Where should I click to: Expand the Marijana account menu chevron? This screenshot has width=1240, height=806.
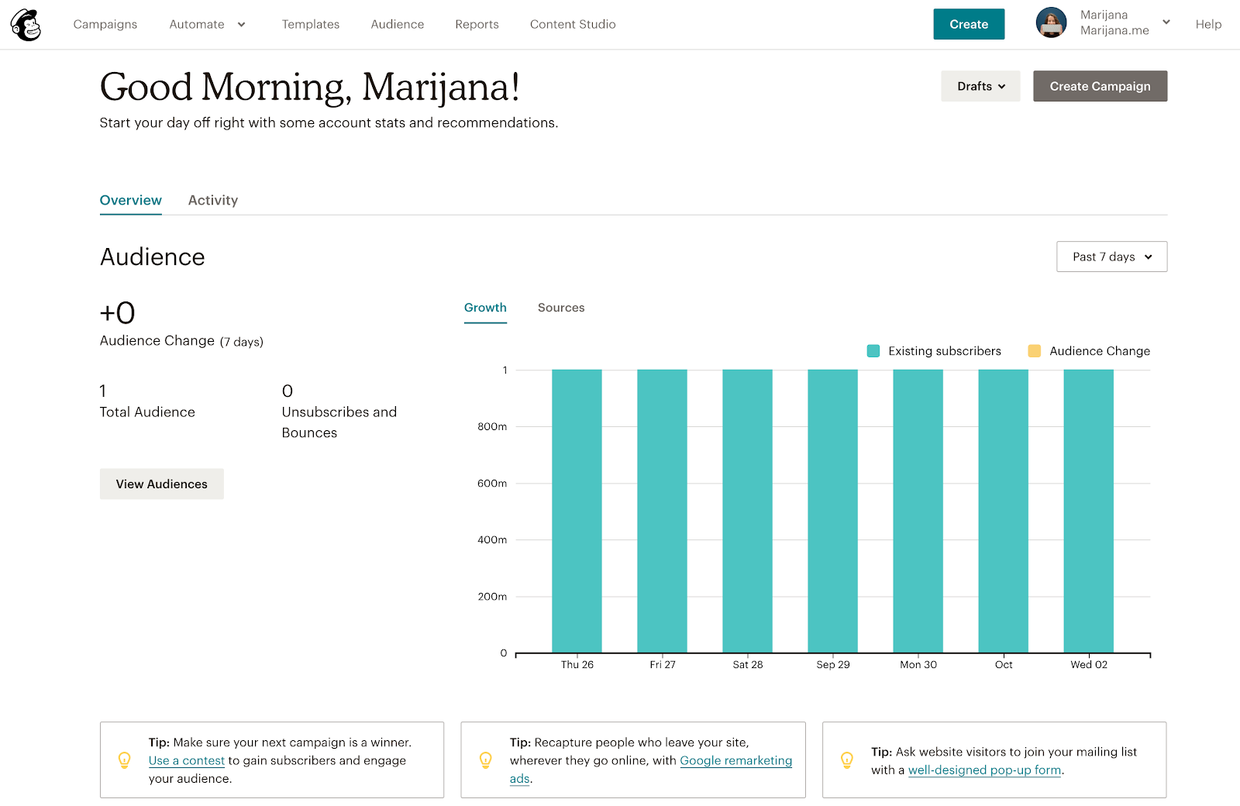coord(1166,22)
